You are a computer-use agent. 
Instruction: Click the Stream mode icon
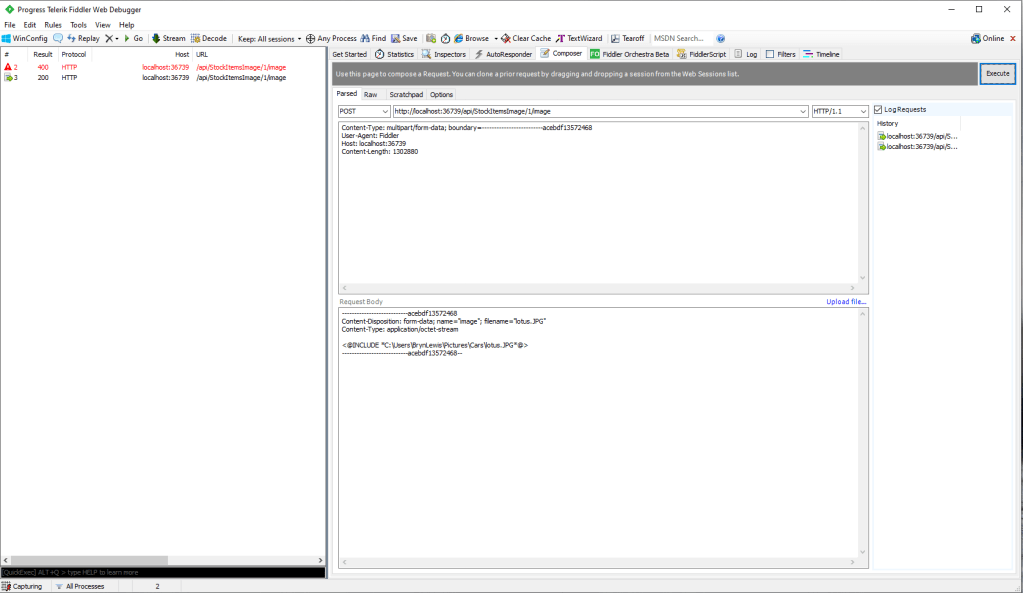(156, 38)
